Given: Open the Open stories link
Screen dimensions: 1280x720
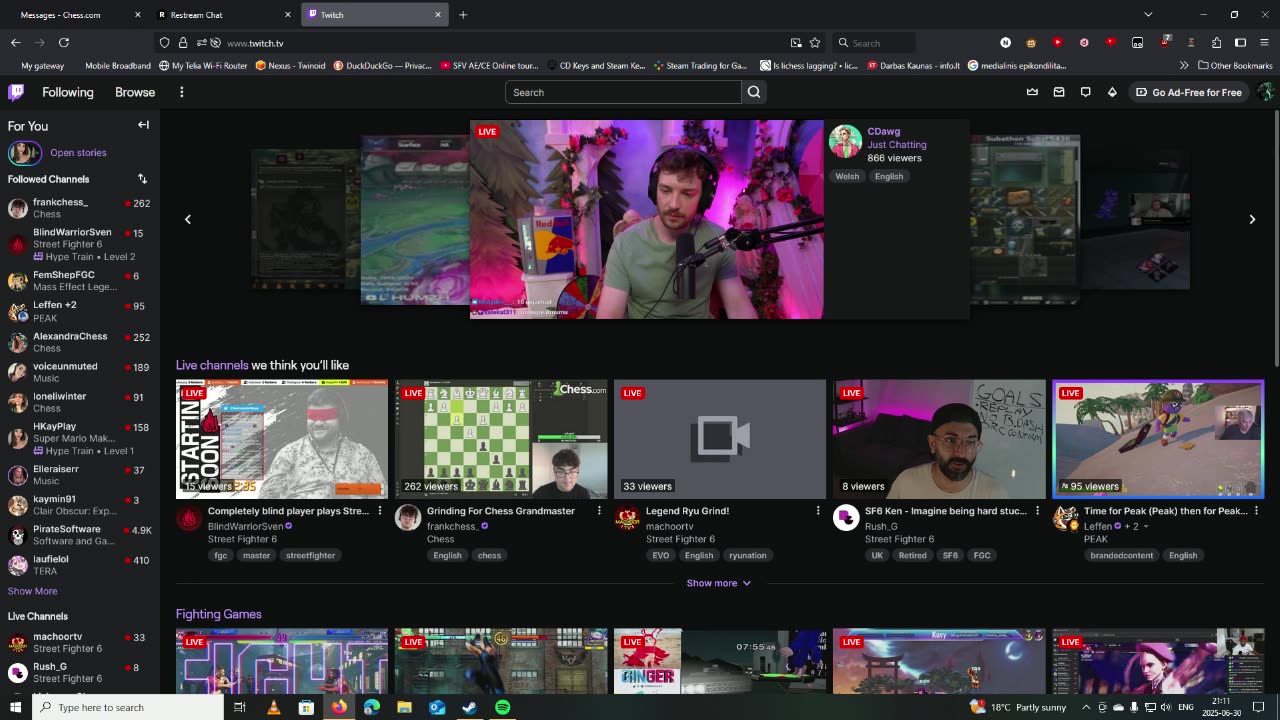Looking at the screenshot, I should click(x=78, y=153).
